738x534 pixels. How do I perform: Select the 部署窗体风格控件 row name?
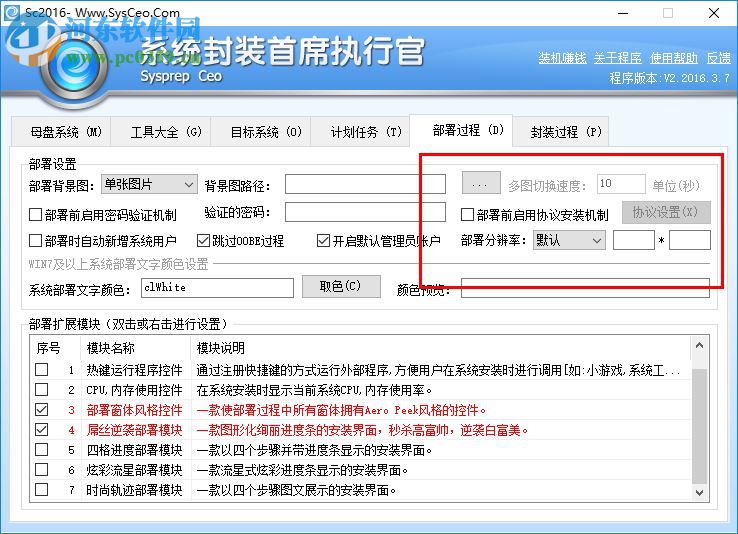(134, 410)
